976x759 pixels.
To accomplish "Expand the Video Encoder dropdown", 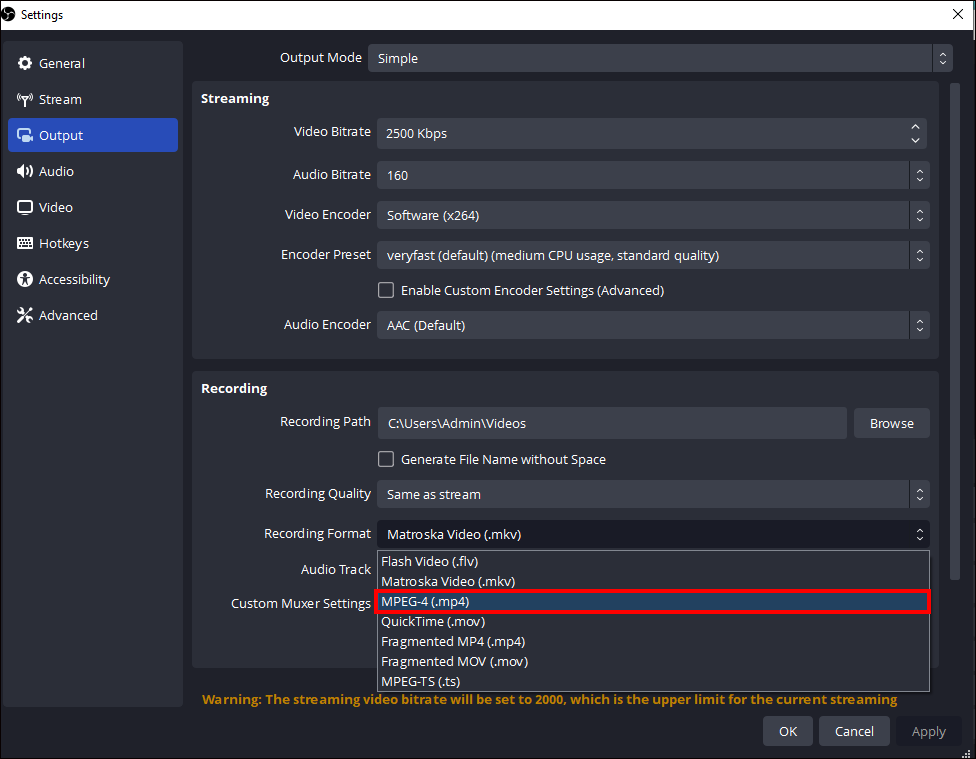I will [x=652, y=215].
